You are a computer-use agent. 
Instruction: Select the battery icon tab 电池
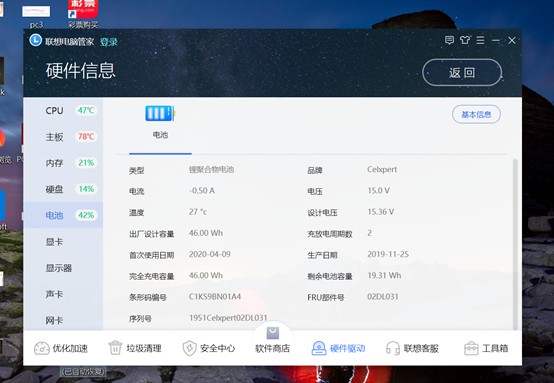point(160,122)
